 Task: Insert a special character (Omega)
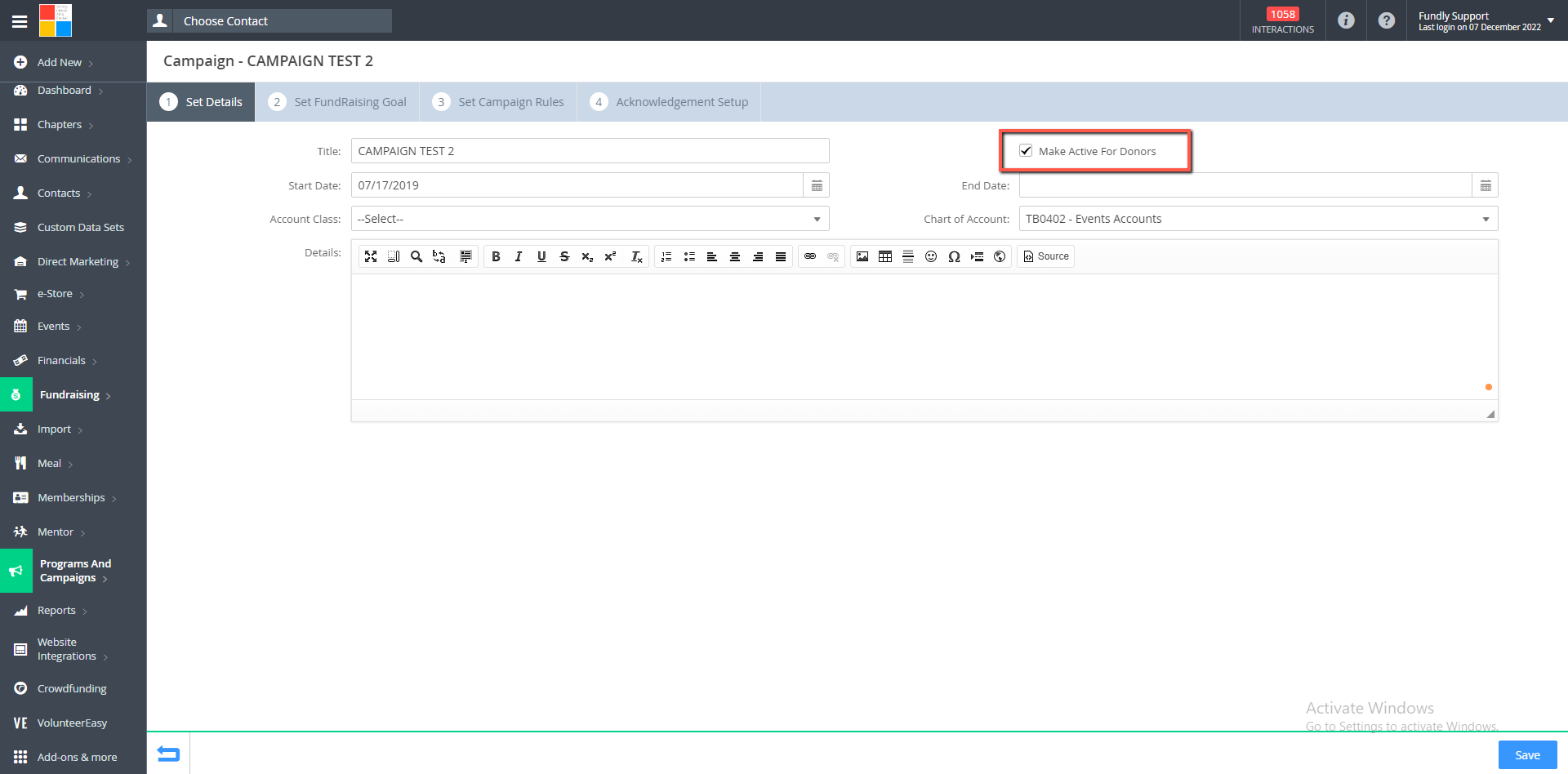(x=954, y=256)
